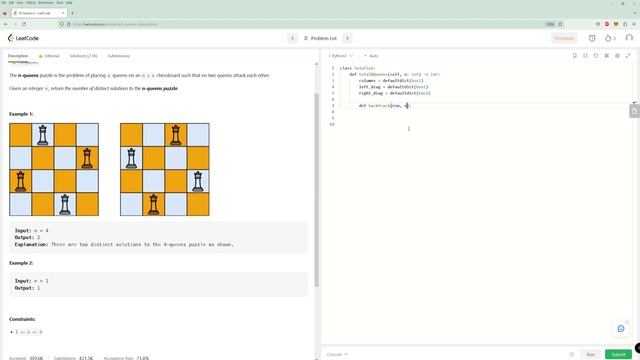Click code line 5 right_diag
Image resolution: width=640 pixels, height=360 pixels.
(x=395, y=93)
